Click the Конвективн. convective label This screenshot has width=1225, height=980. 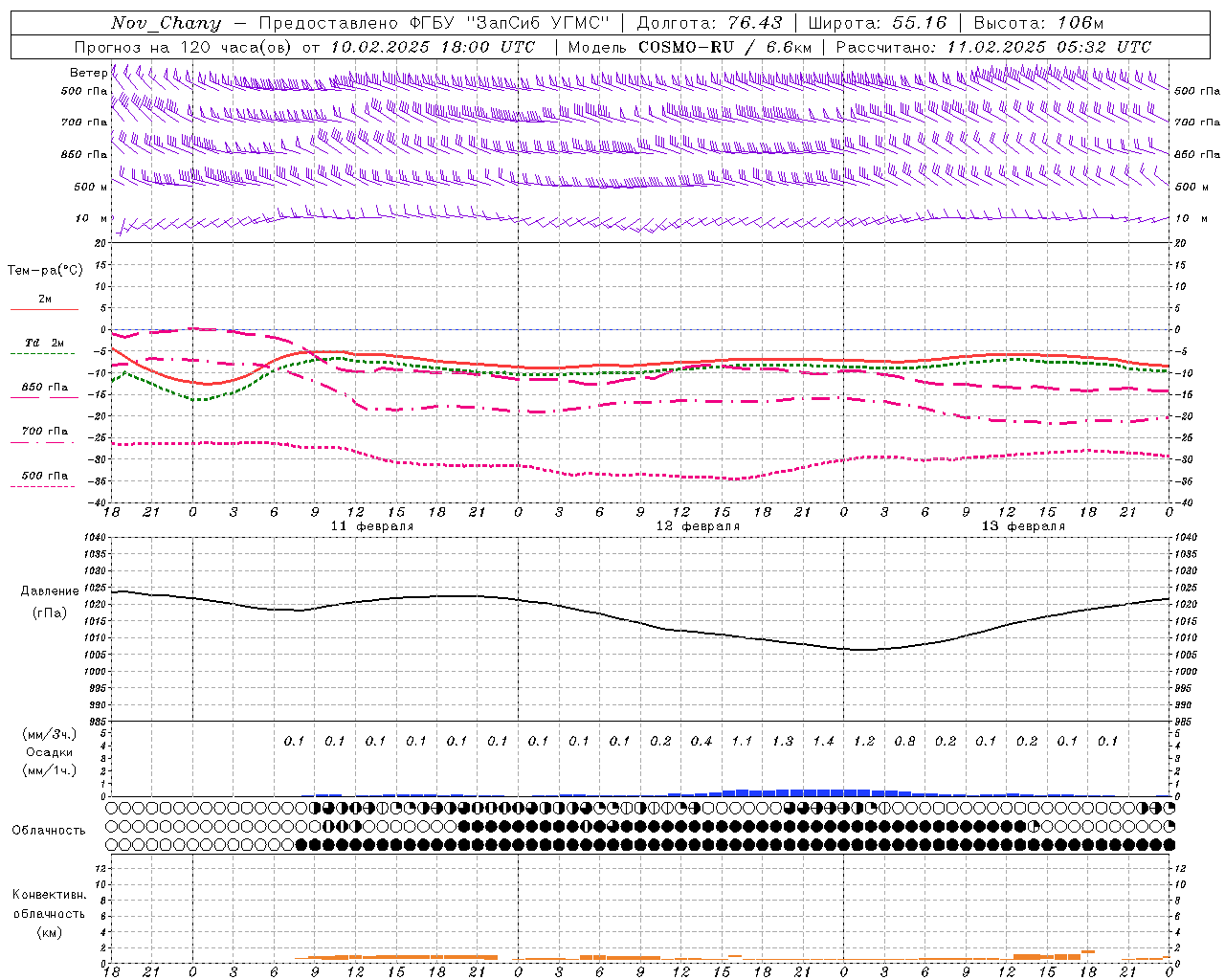pos(50,895)
